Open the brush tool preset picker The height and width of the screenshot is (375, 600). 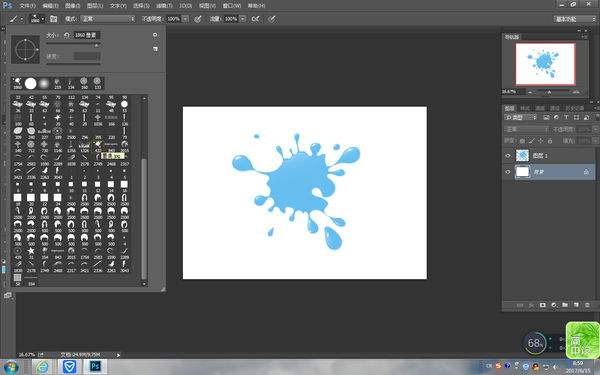coord(38,18)
